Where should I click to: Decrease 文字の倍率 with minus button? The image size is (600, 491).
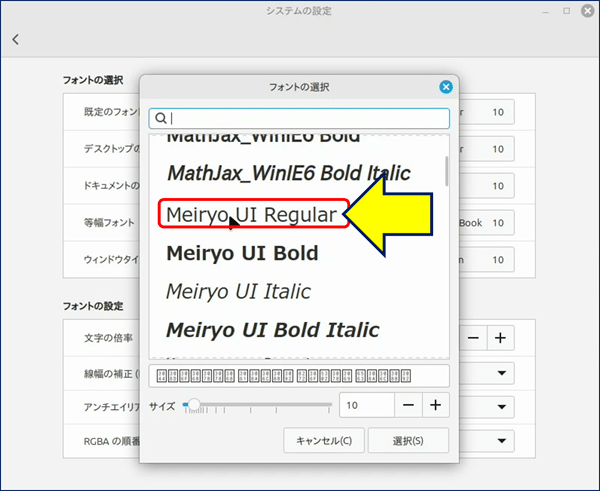pyautogui.click(x=473, y=338)
